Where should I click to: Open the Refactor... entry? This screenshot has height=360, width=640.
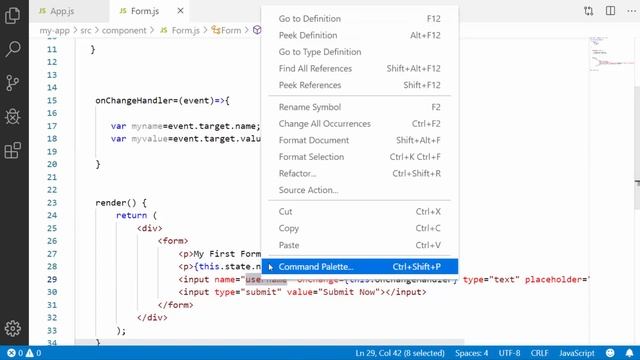[x=360, y=173]
